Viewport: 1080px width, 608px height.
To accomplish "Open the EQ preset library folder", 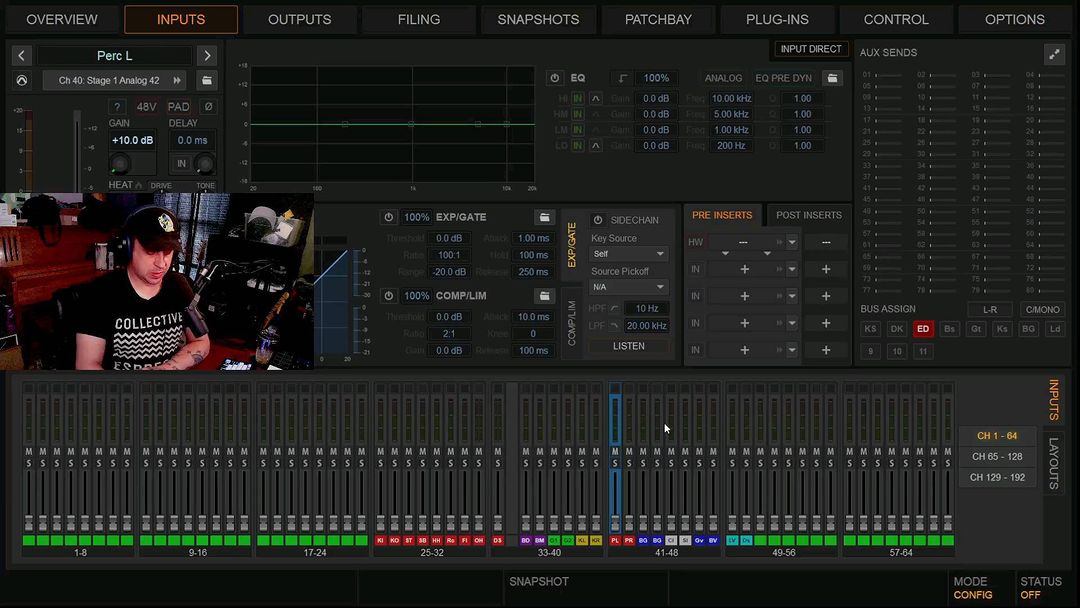I will tap(832, 78).
